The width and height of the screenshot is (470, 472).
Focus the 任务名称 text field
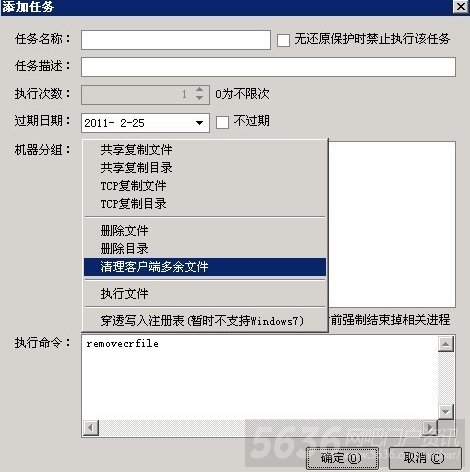point(176,40)
